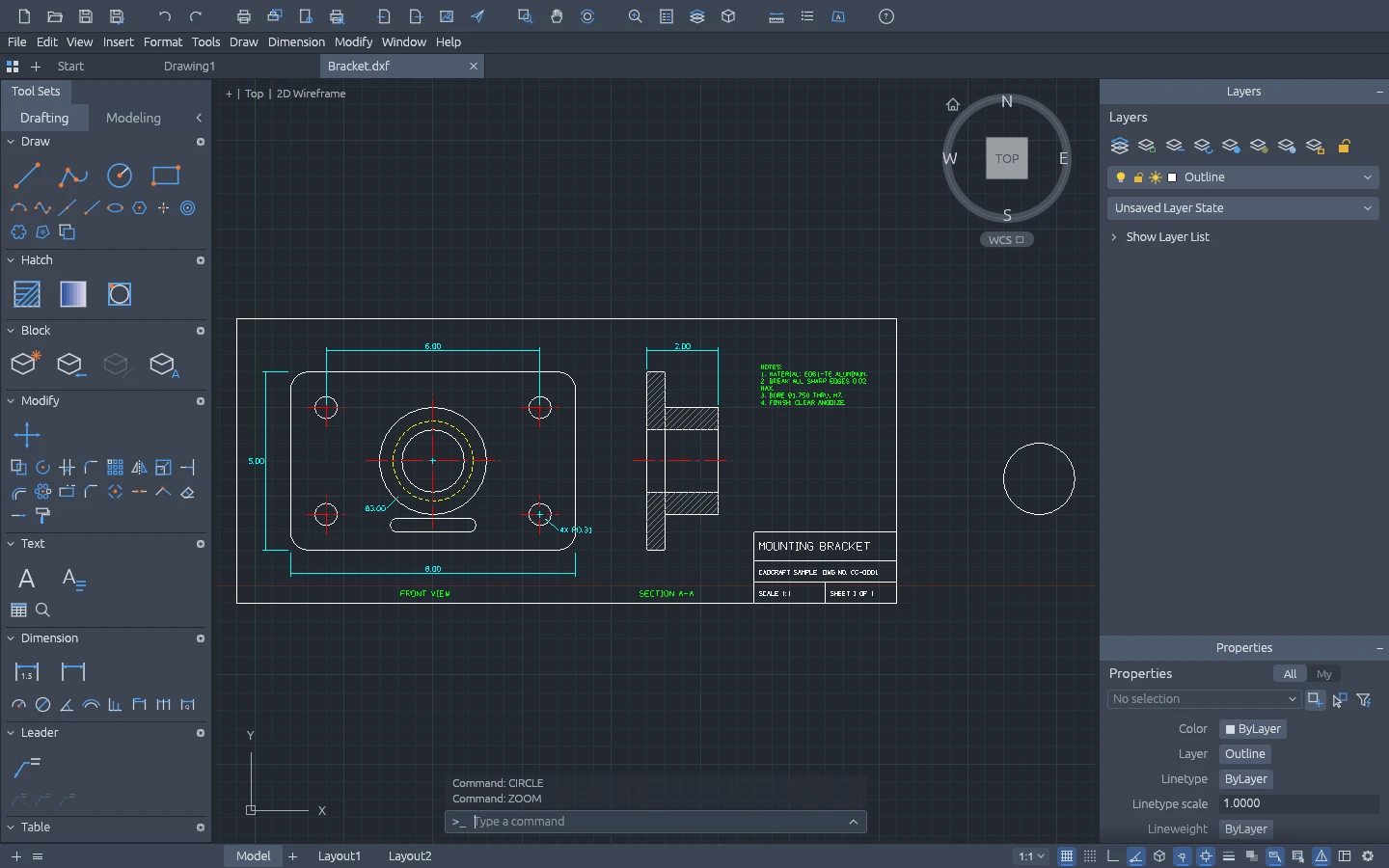Open the No selection dropdown
Image resolution: width=1389 pixels, height=868 pixels.
(x=1205, y=699)
